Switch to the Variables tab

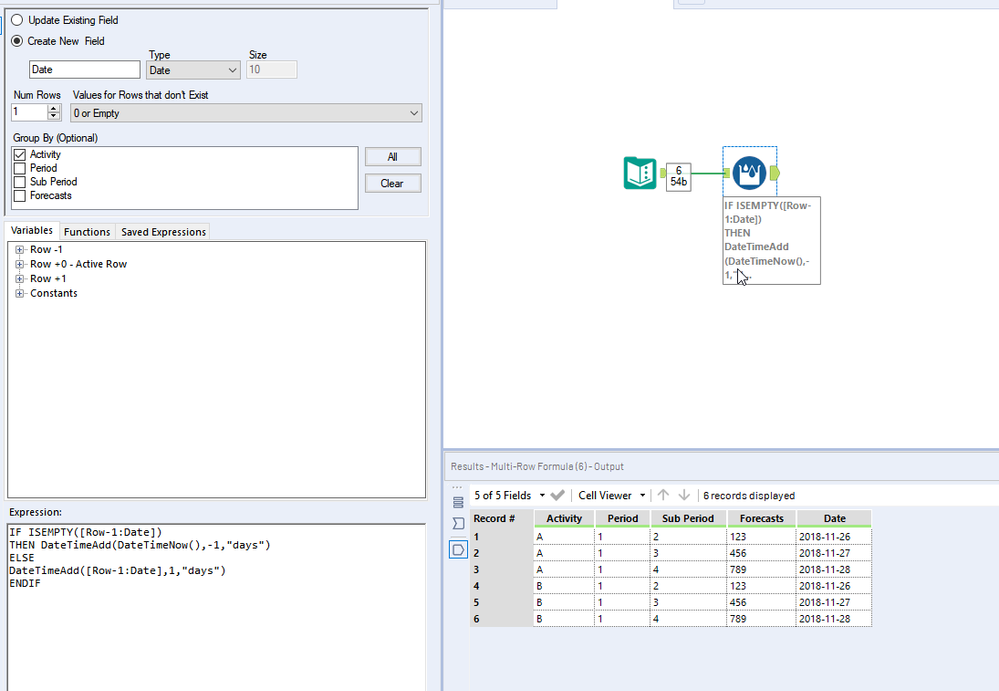(x=32, y=231)
